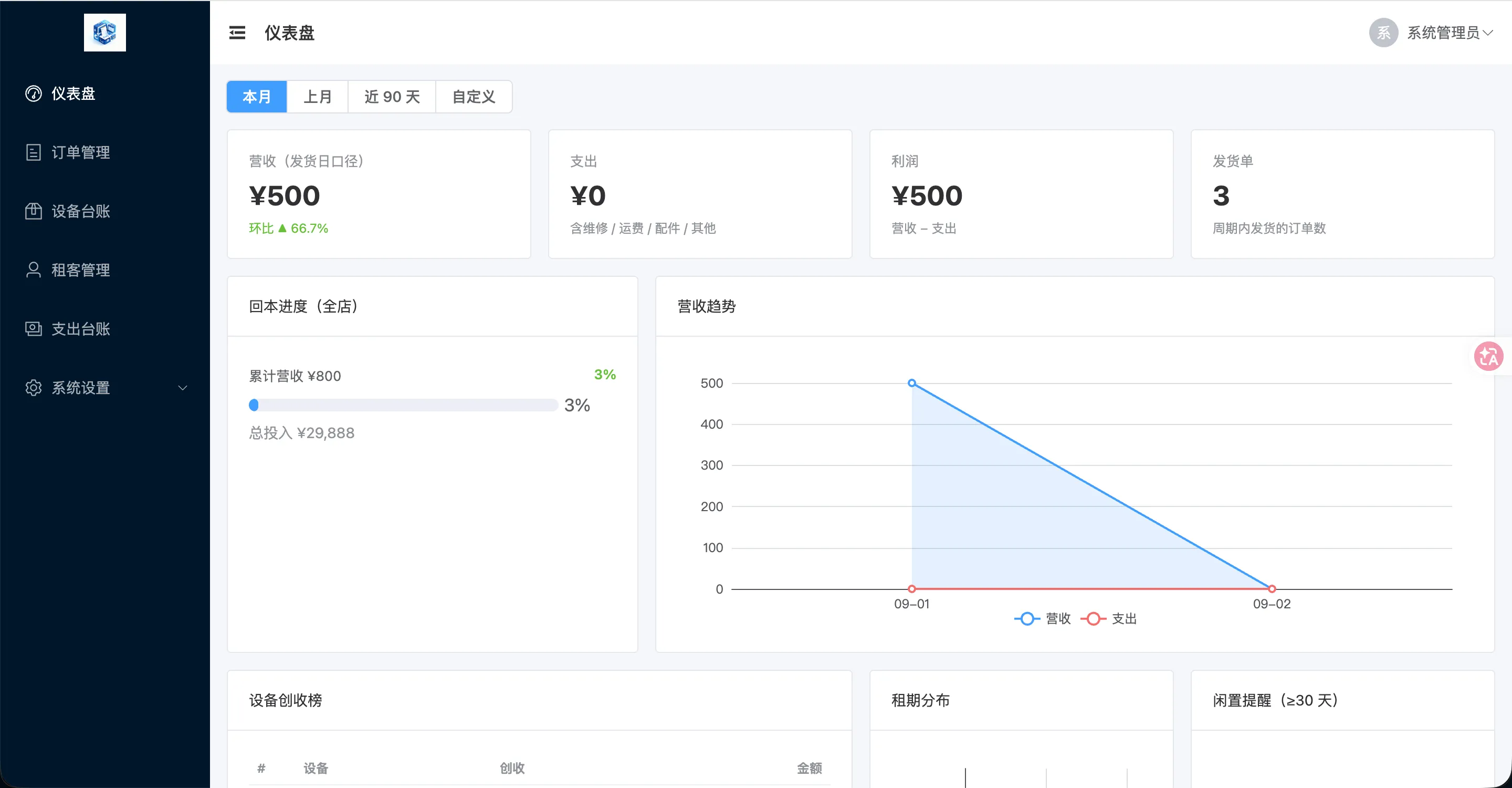Click the 创收 column header
Viewport: 1512px width, 788px height.
point(512,768)
